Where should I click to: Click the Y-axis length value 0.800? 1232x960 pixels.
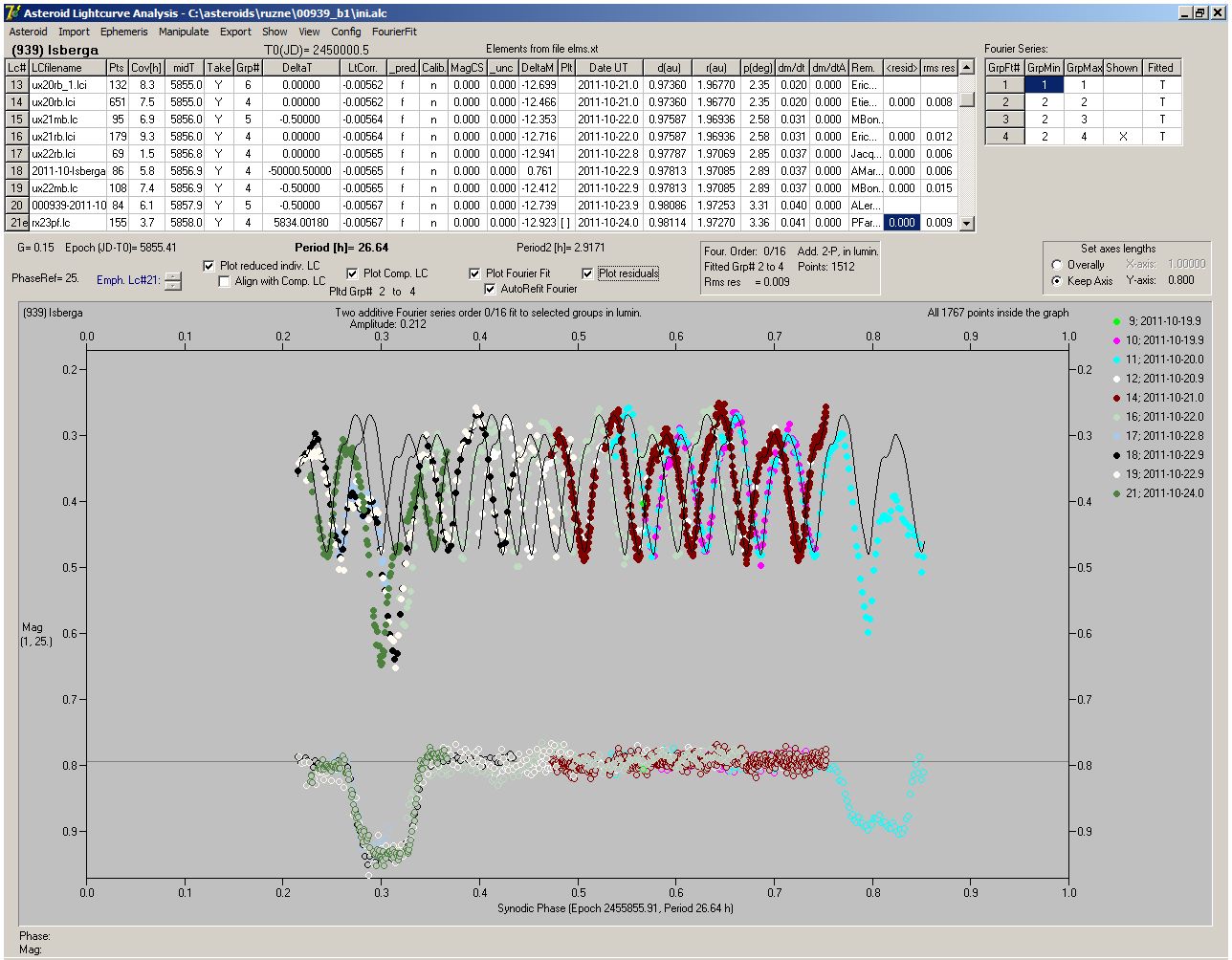point(1180,281)
